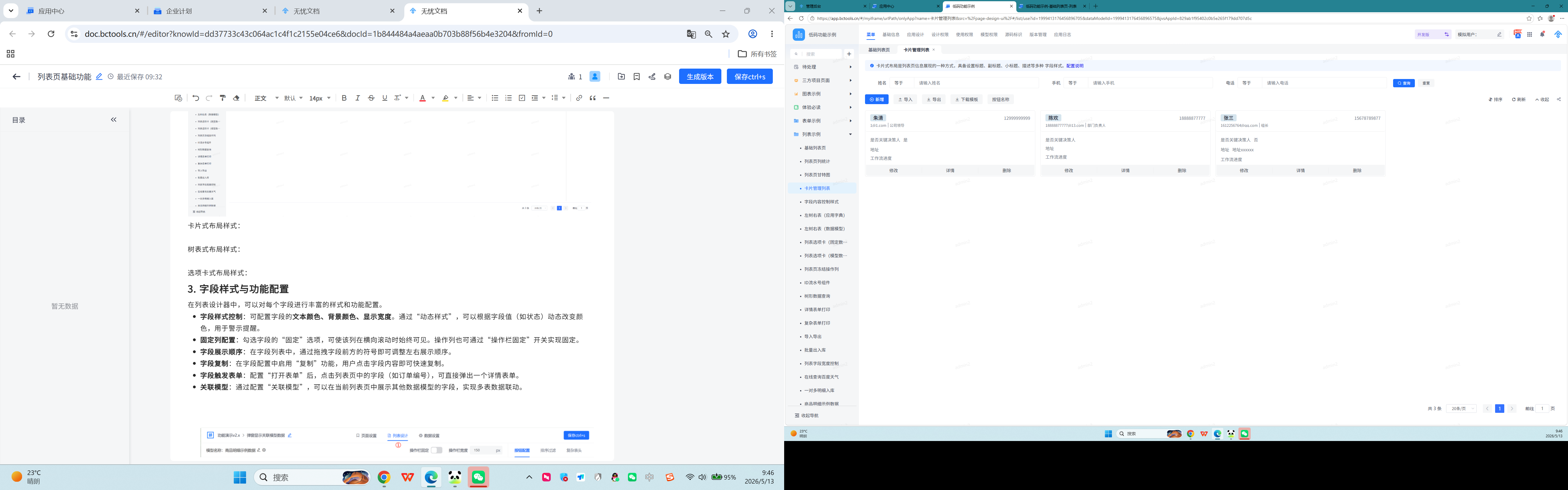Apply strikethrough formatting
This screenshot has height=490, width=1568.
tap(371, 98)
